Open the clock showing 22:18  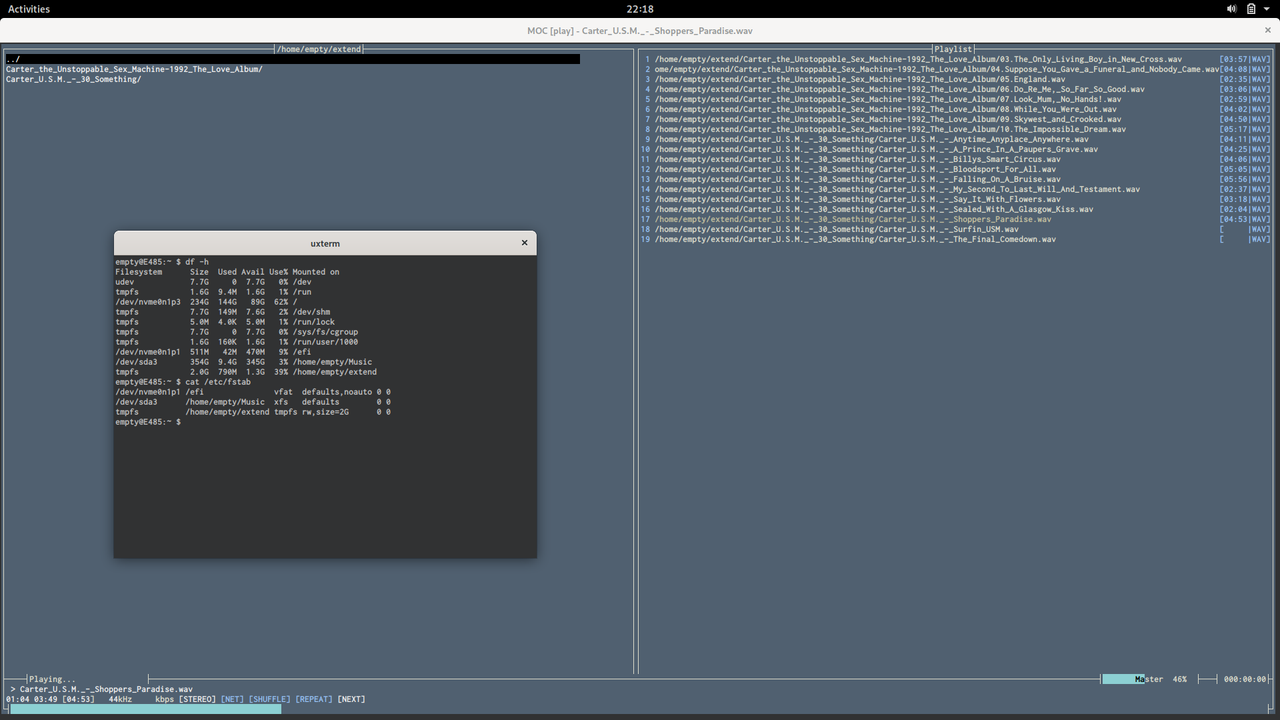[x=640, y=9]
